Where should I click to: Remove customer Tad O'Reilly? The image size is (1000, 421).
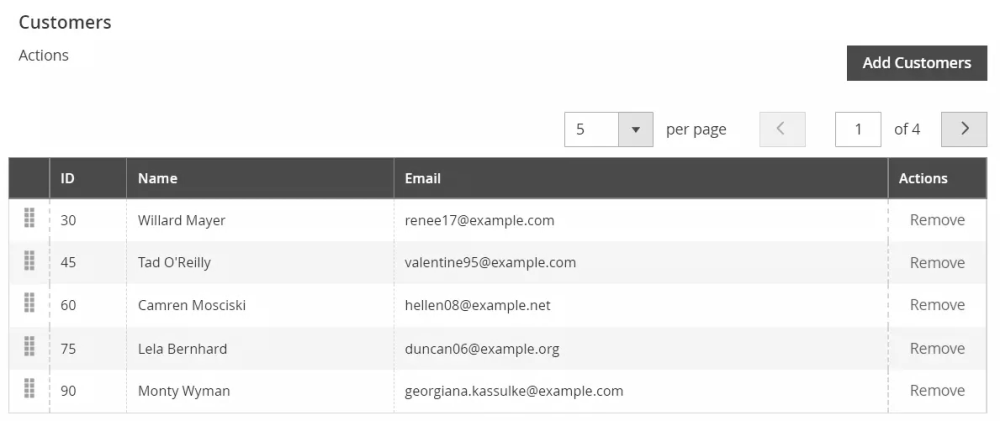[x=937, y=263]
